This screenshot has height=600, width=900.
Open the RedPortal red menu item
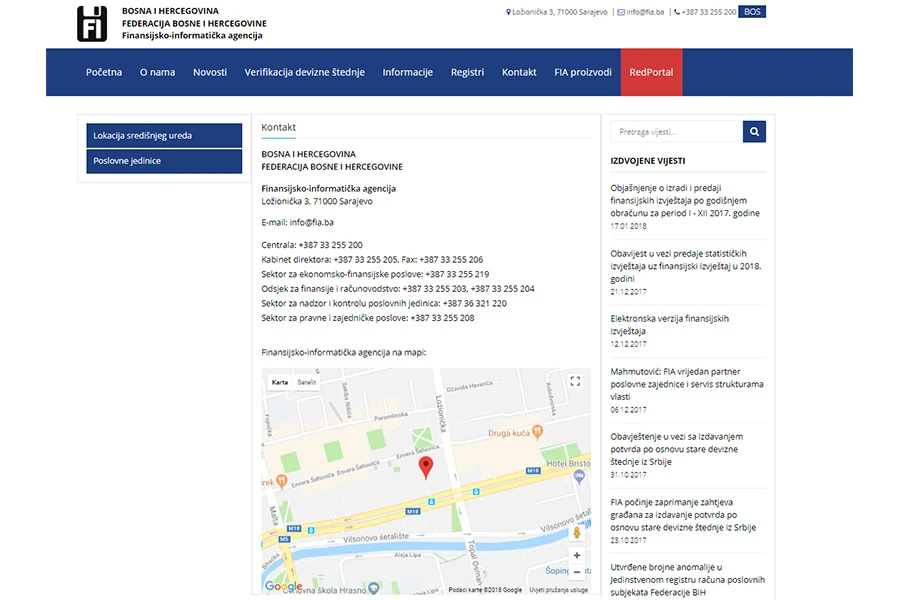651,72
